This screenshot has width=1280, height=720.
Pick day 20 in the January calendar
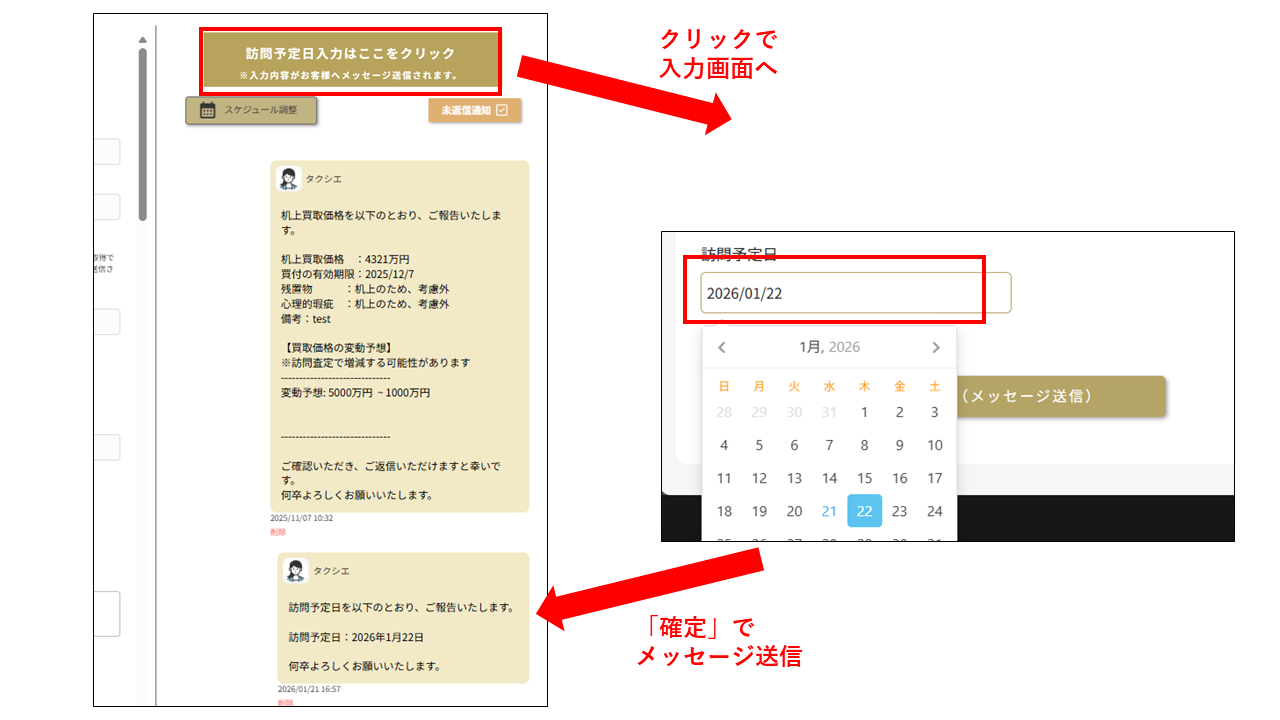(794, 511)
